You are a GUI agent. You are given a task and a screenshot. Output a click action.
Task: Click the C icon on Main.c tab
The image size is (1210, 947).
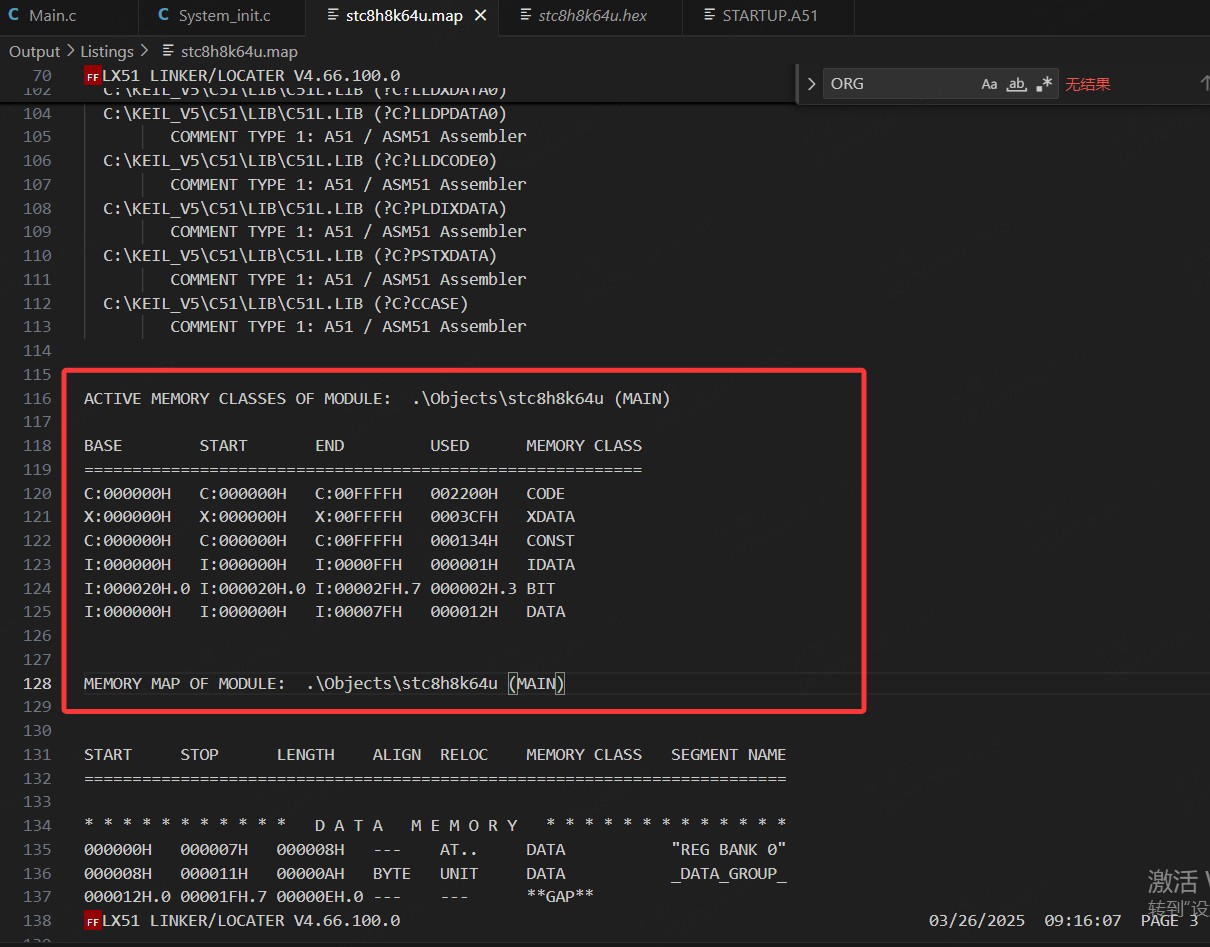[14, 16]
